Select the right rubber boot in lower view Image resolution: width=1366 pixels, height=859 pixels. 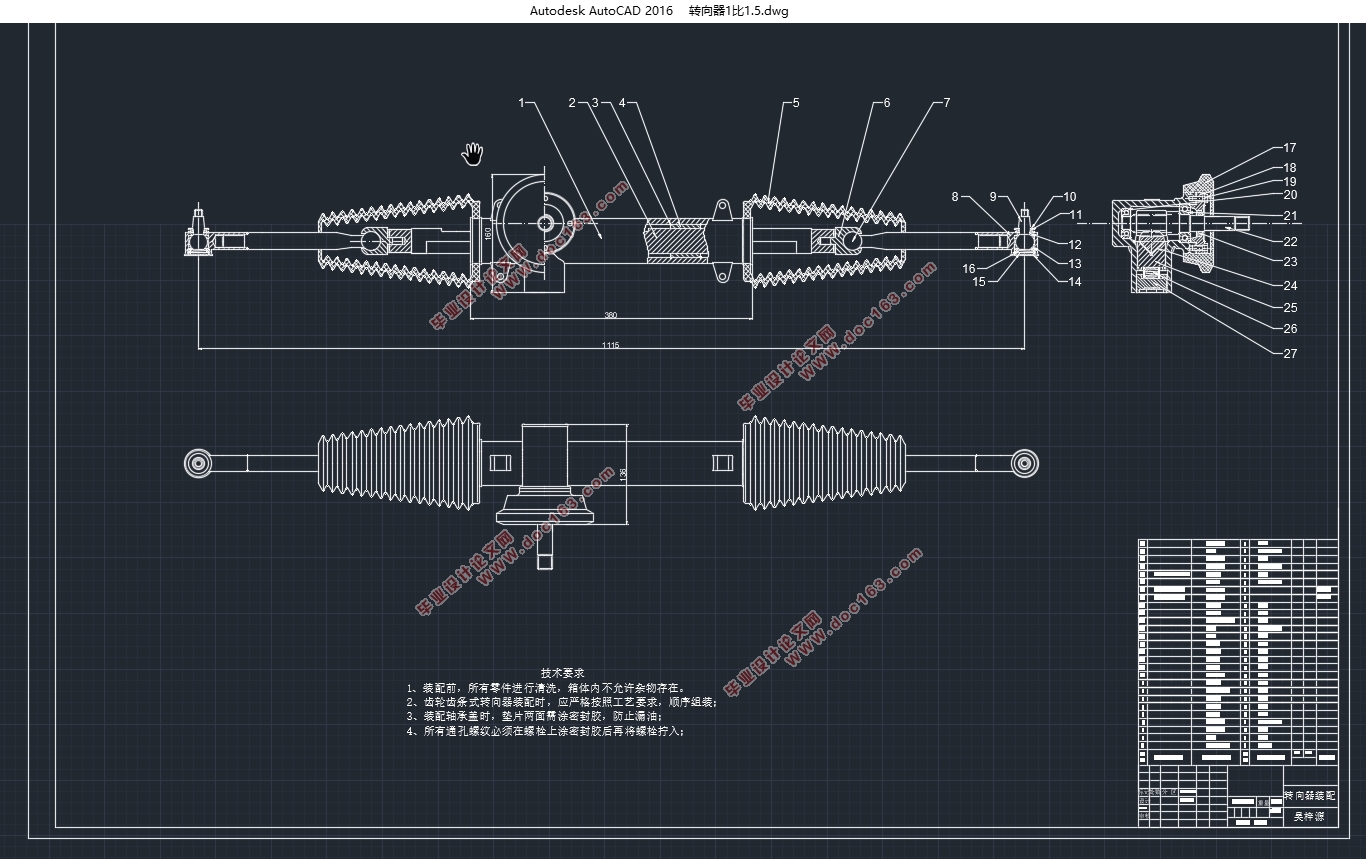point(823,462)
